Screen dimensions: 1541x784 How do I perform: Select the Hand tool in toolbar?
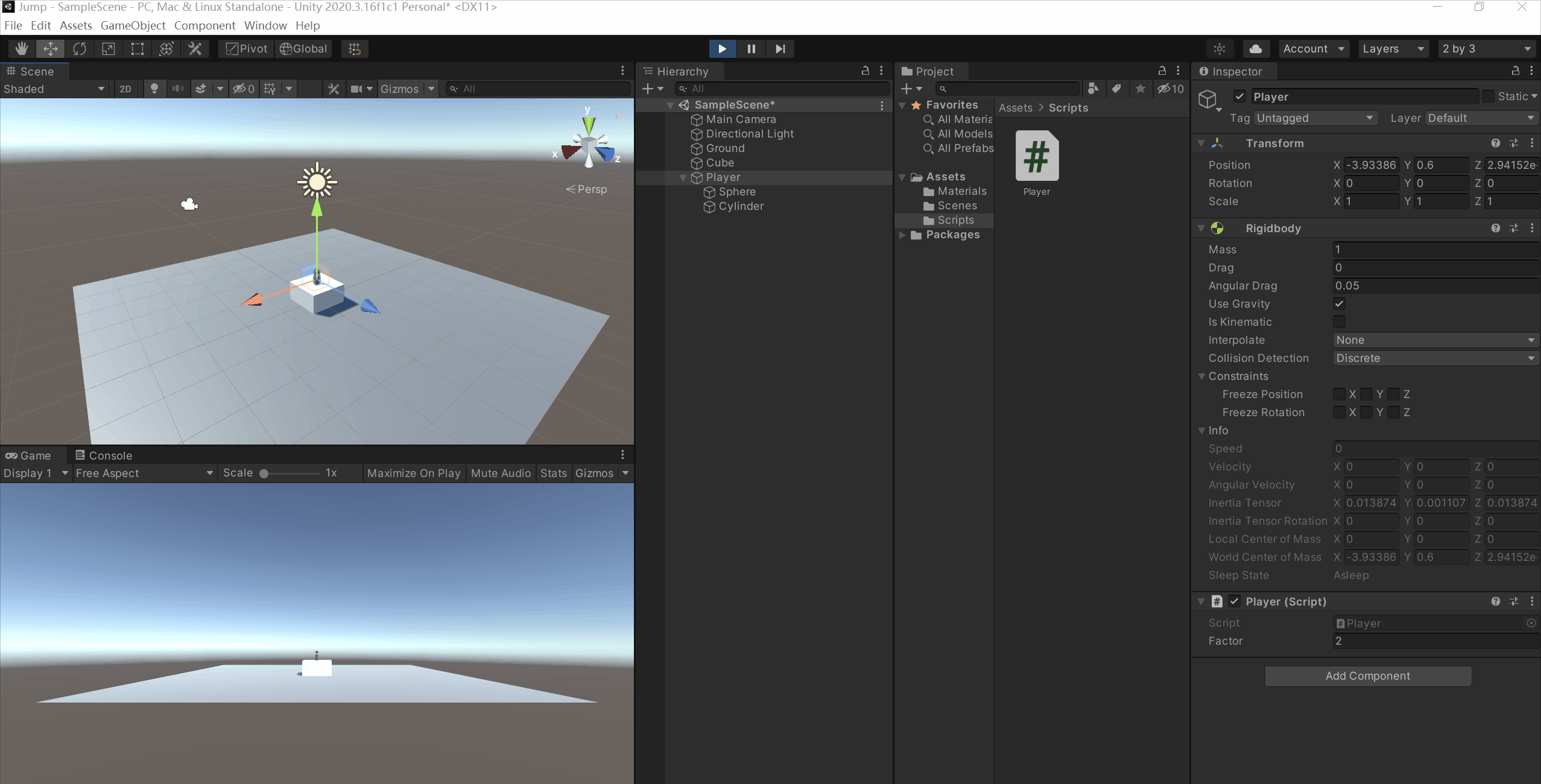22,49
